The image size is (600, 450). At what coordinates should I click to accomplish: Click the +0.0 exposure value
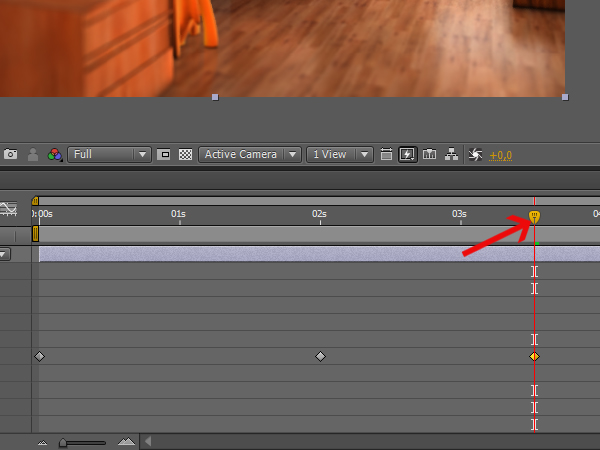coord(501,155)
